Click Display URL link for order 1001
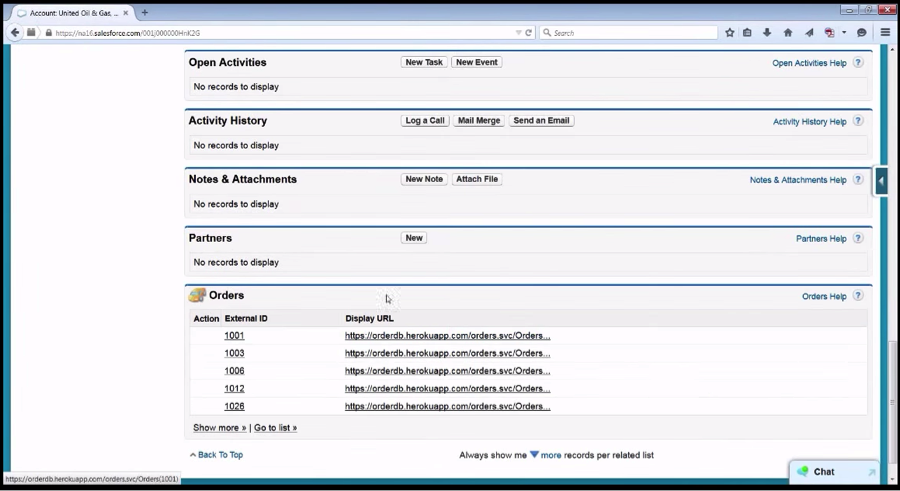 point(448,336)
